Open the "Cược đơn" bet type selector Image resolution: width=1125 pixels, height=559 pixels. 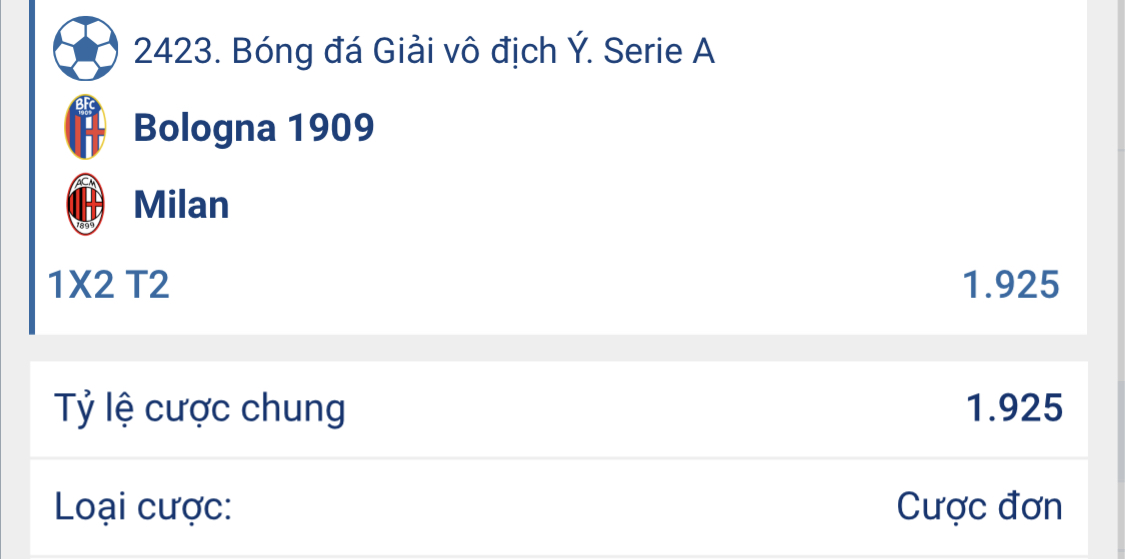pos(979,507)
